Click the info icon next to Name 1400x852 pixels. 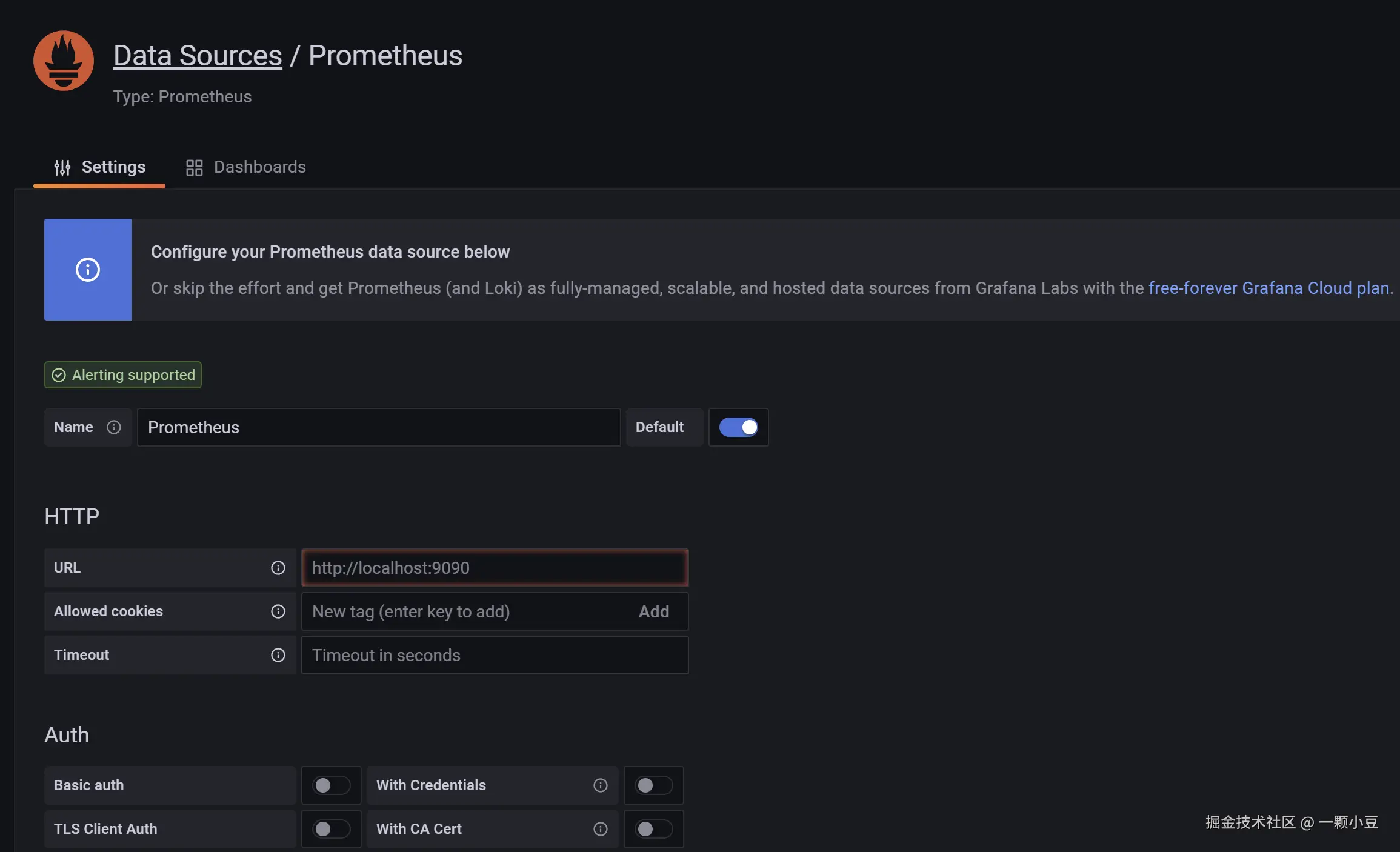point(114,427)
